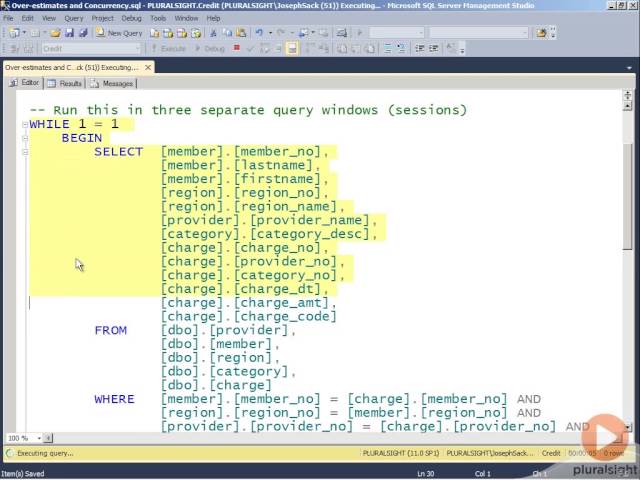This screenshot has width=640, height=480.
Task: Click the comment line about three query windows
Action: pos(248,110)
